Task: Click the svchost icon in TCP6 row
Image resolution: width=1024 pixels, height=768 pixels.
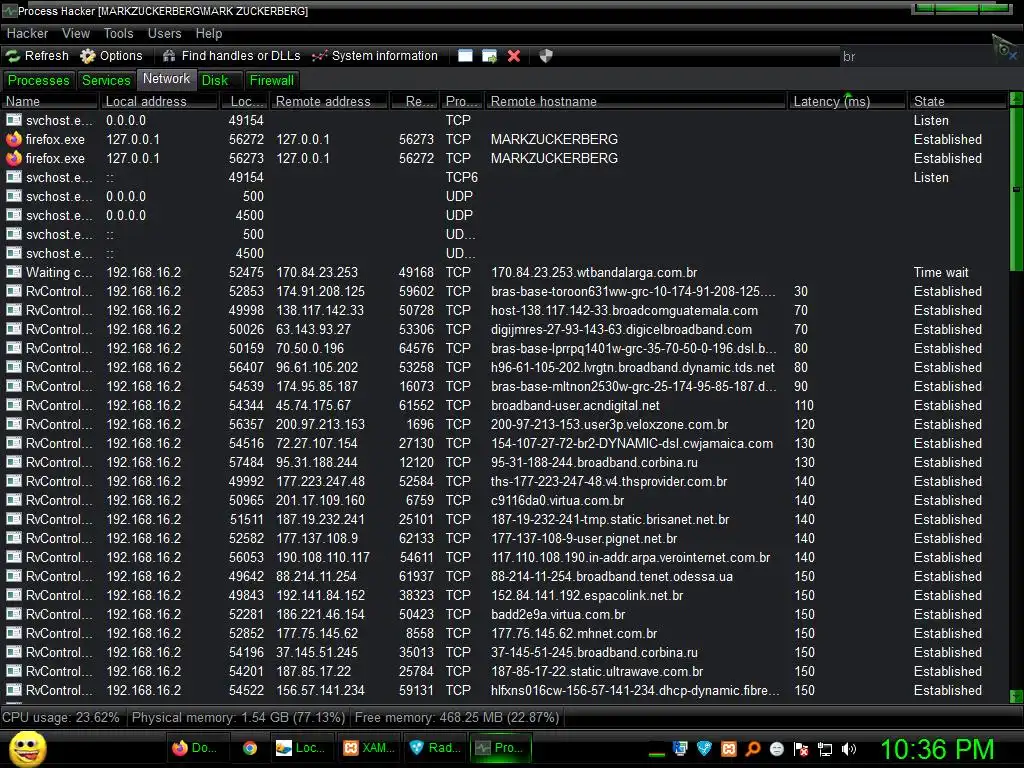Action: [14, 177]
